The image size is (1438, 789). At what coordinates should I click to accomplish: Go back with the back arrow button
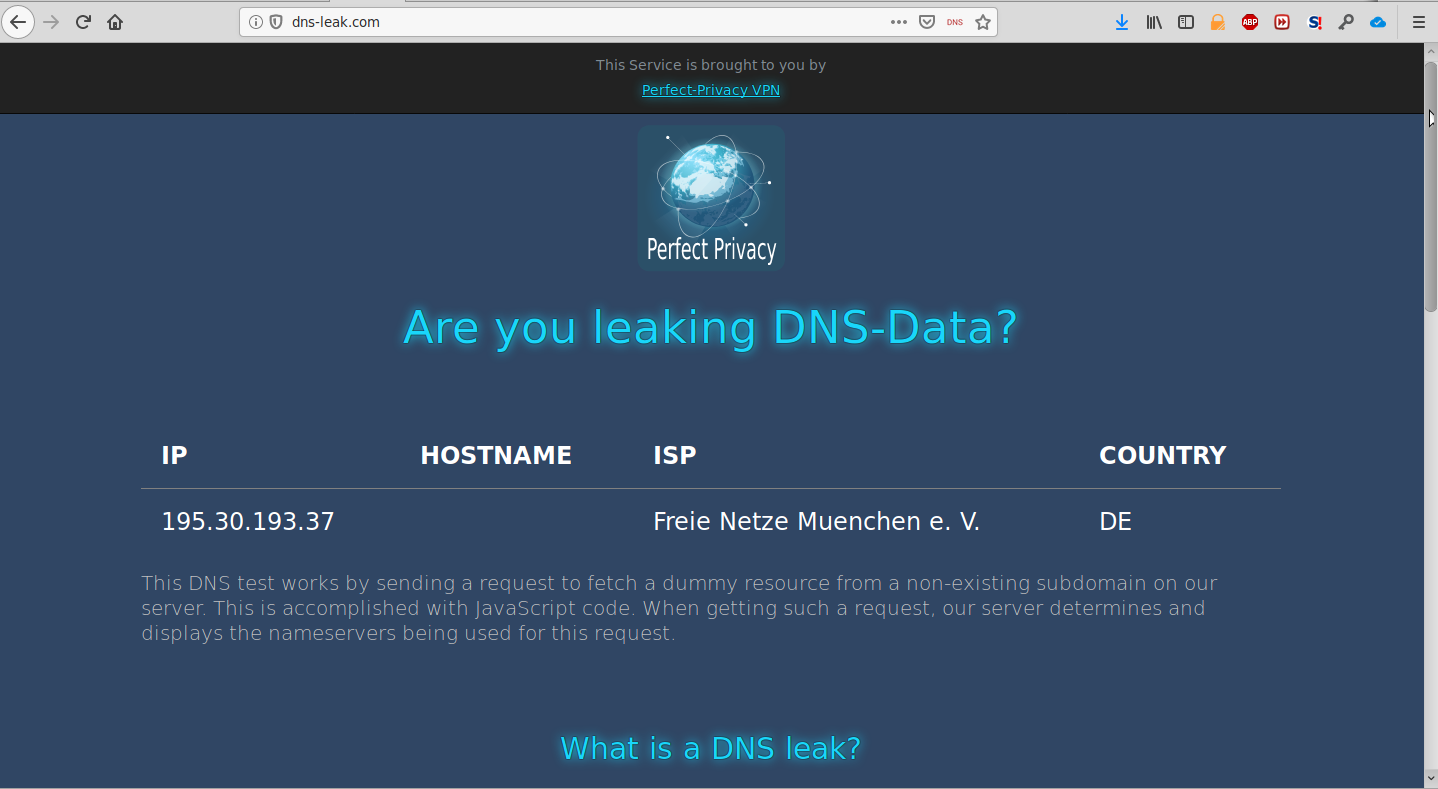coord(18,21)
